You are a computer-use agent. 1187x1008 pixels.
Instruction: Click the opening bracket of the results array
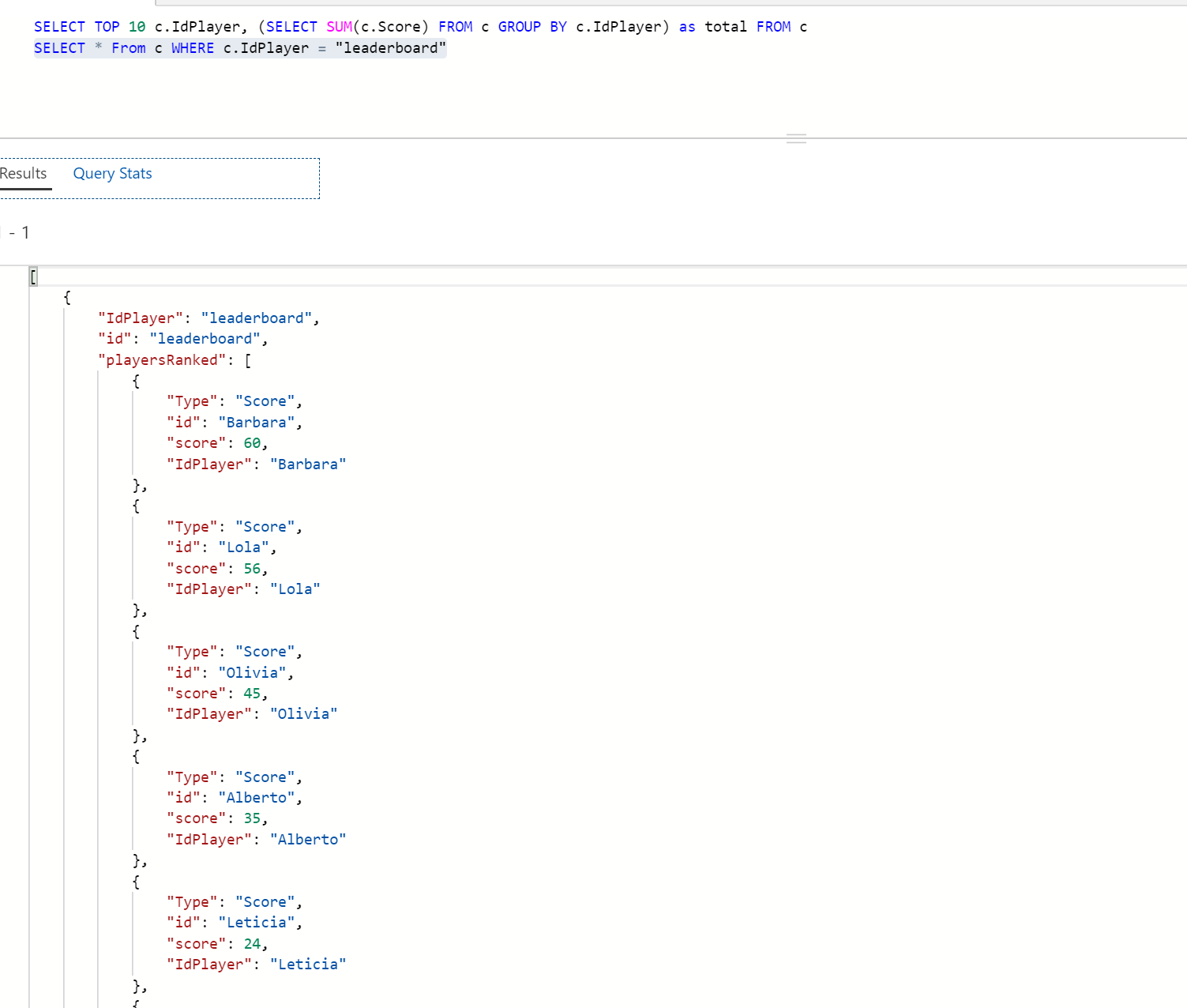coord(33,276)
